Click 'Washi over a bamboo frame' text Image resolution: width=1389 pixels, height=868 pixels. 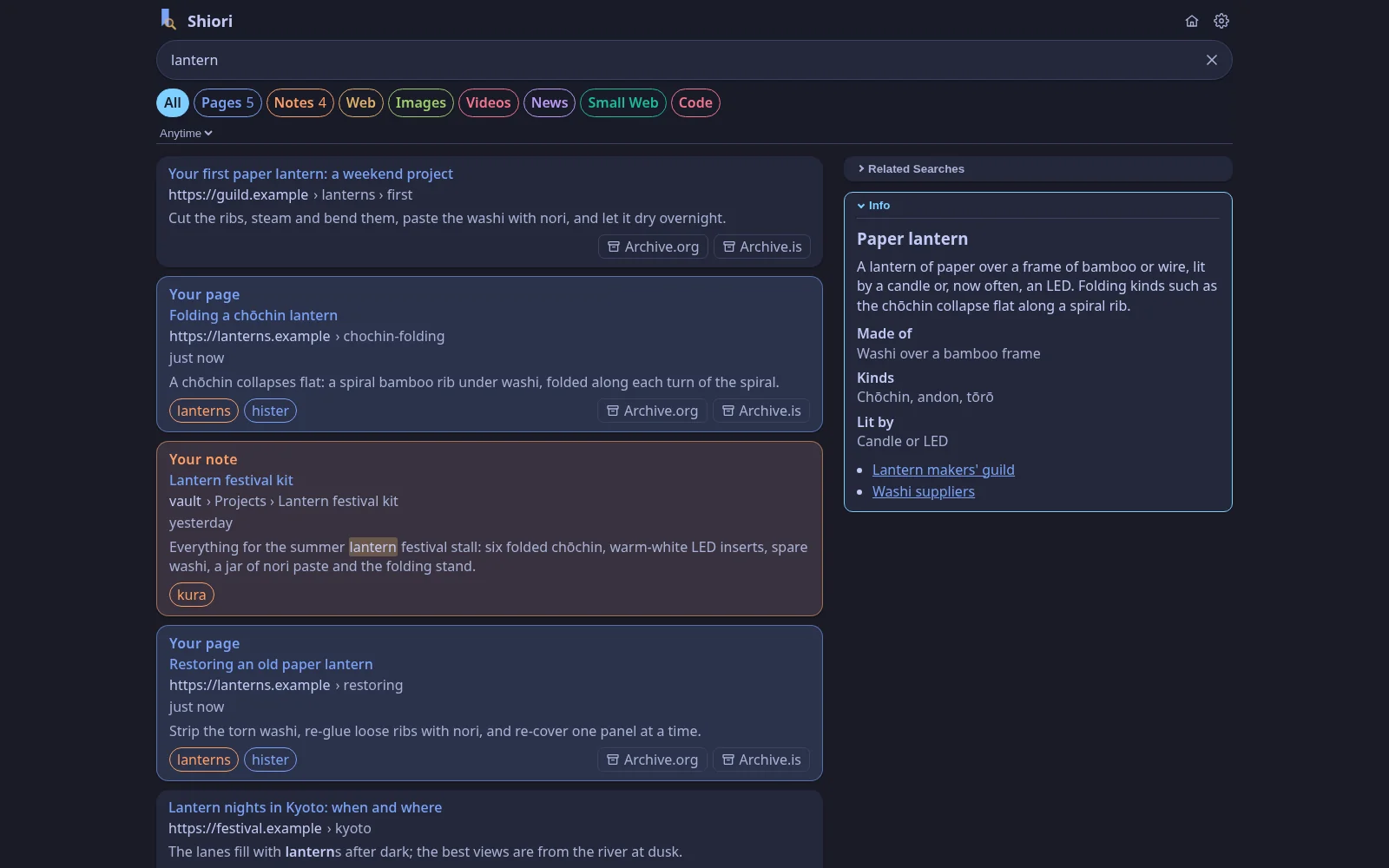949,353
